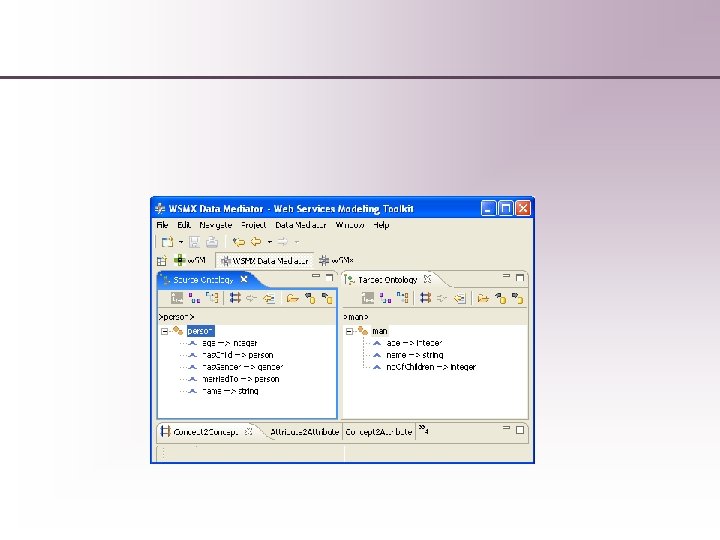Maximize the Source Ontology view
This screenshot has width=720, height=540.
(x=330, y=278)
